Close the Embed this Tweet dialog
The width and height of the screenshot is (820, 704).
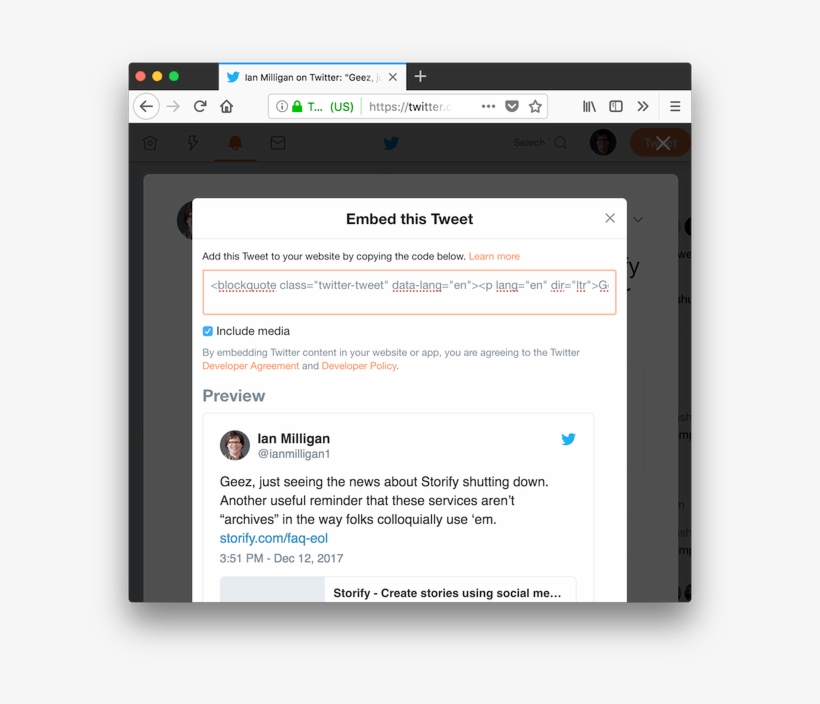pos(610,218)
